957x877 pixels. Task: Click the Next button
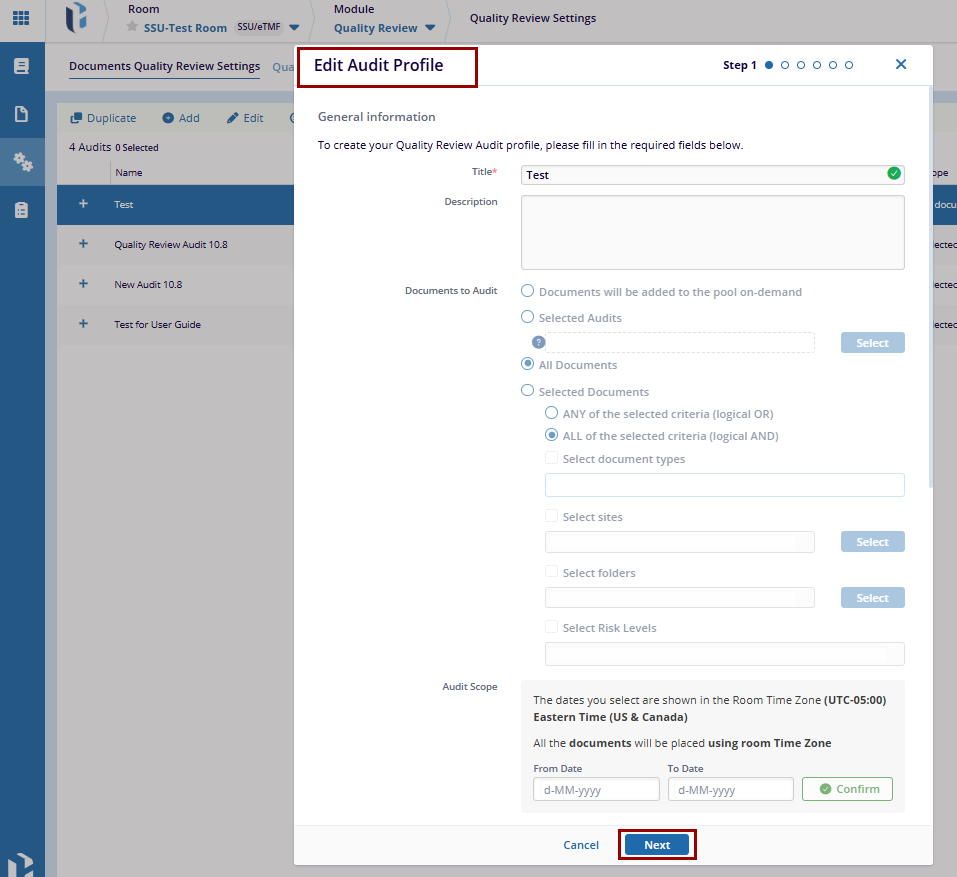click(657, 845)
